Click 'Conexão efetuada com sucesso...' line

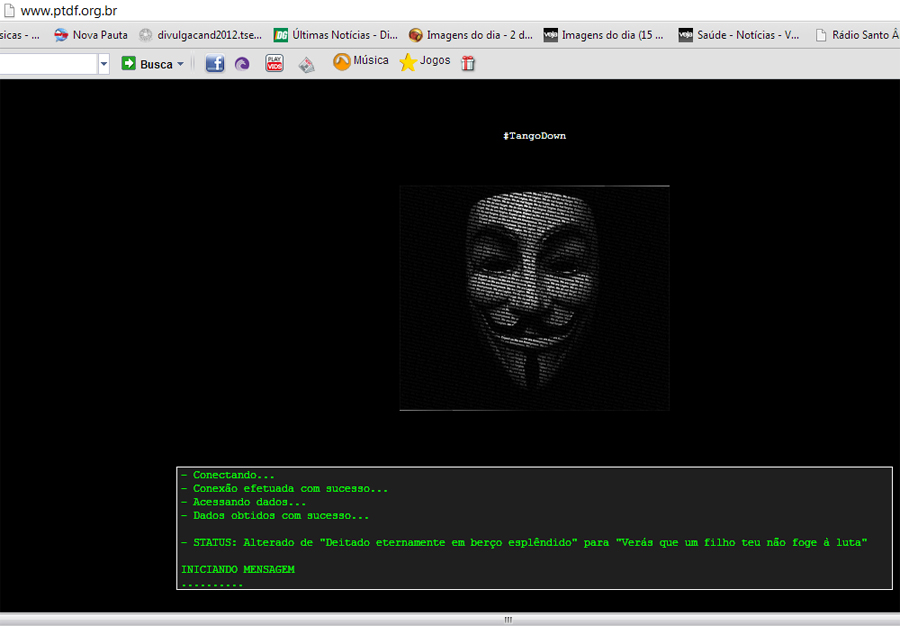pyautogui.click(x=285, y=489)
